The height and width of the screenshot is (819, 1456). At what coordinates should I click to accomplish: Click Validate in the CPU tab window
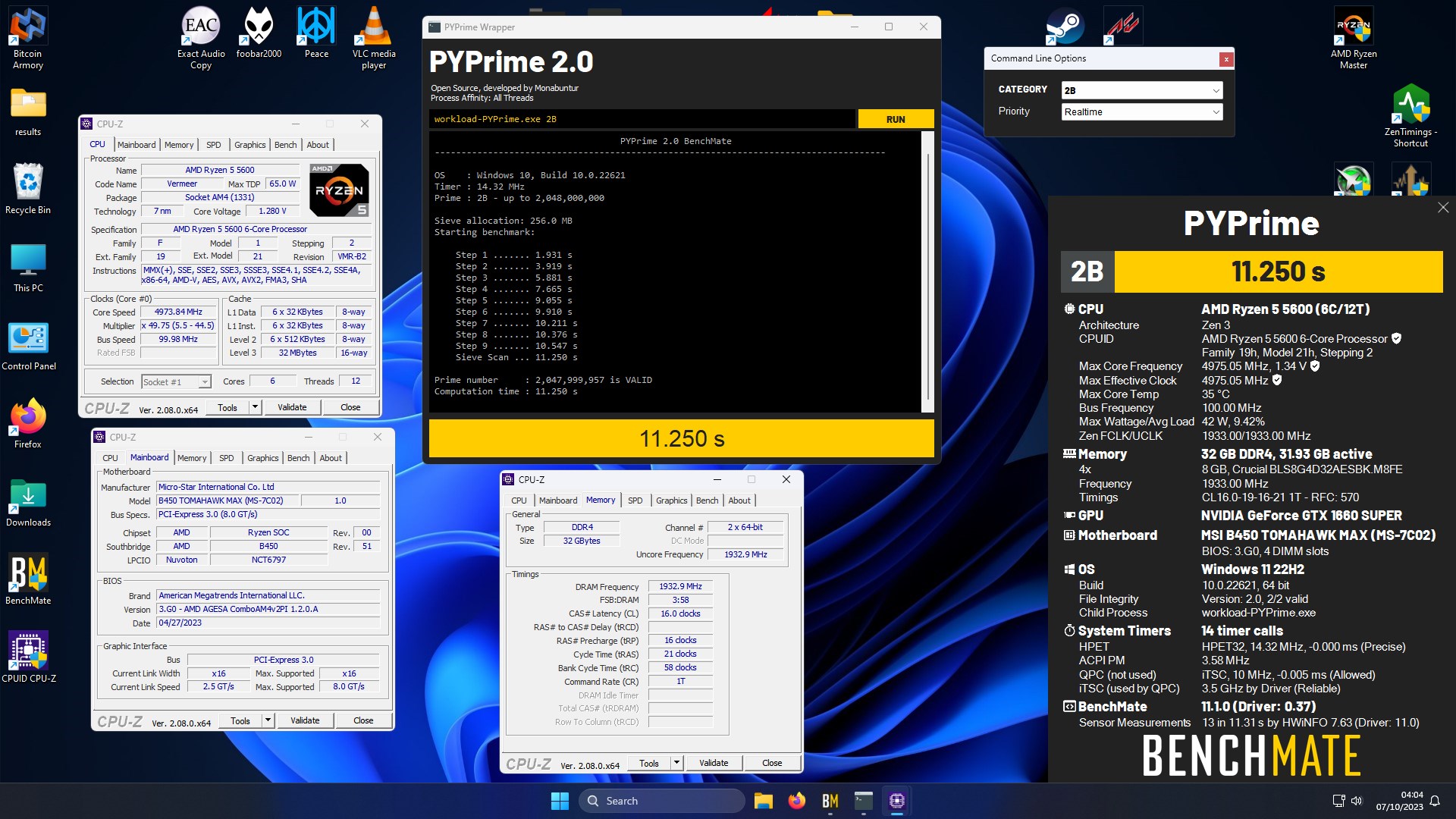click(x=292, y=407)
